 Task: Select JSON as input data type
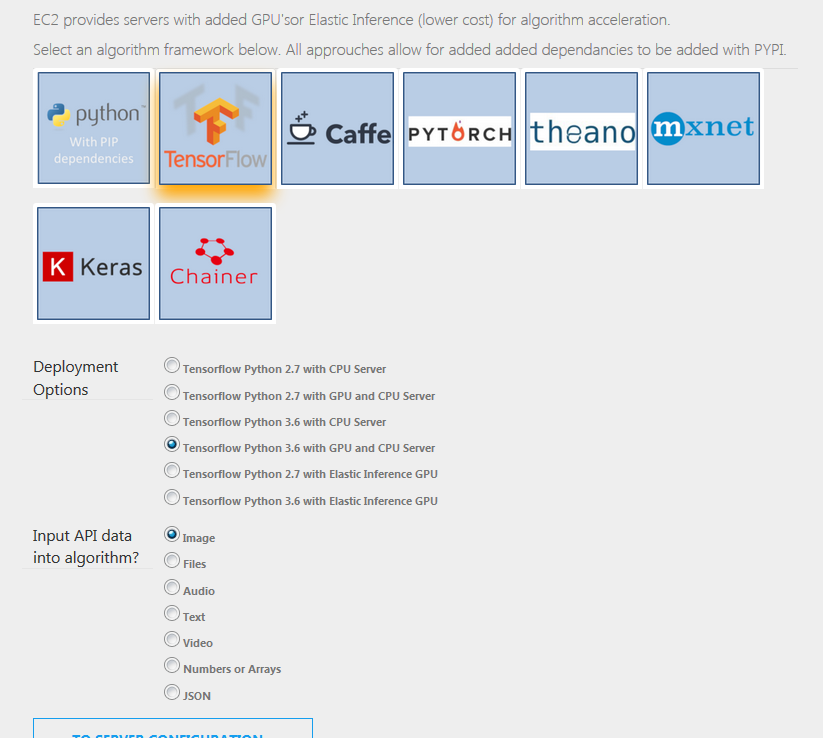click(x=172, y=692)
